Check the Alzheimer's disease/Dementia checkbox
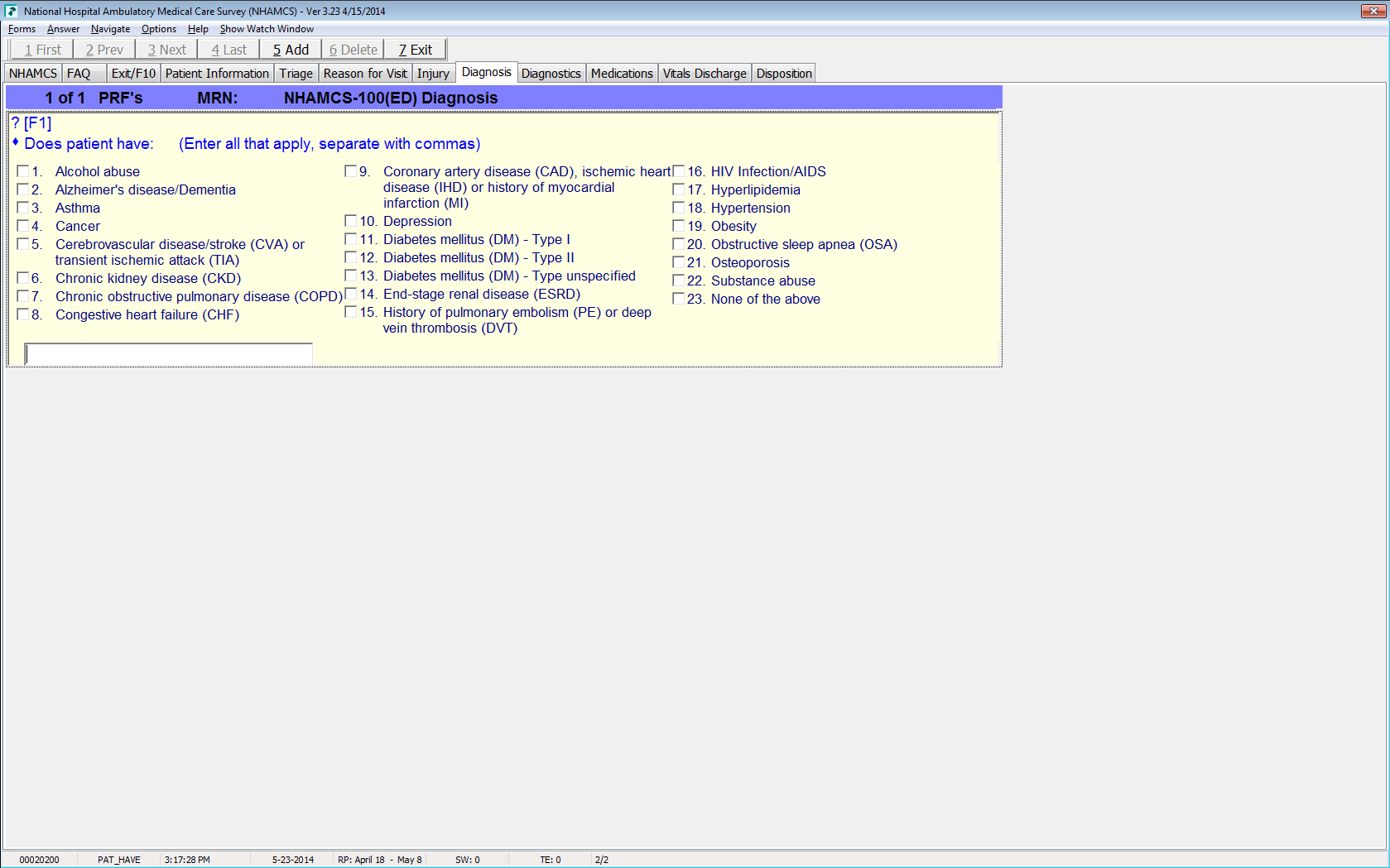 23,189
